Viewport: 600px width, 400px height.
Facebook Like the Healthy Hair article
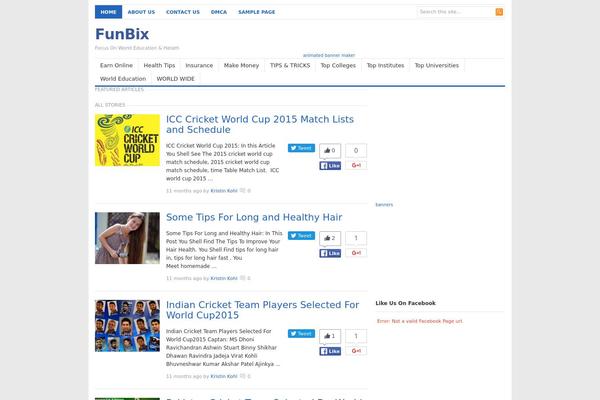click(330, 253)
